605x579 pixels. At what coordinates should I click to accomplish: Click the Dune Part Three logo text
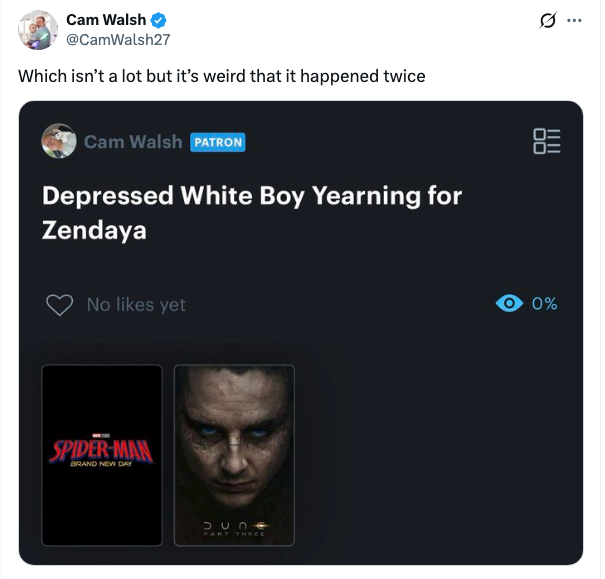(235, 528)
